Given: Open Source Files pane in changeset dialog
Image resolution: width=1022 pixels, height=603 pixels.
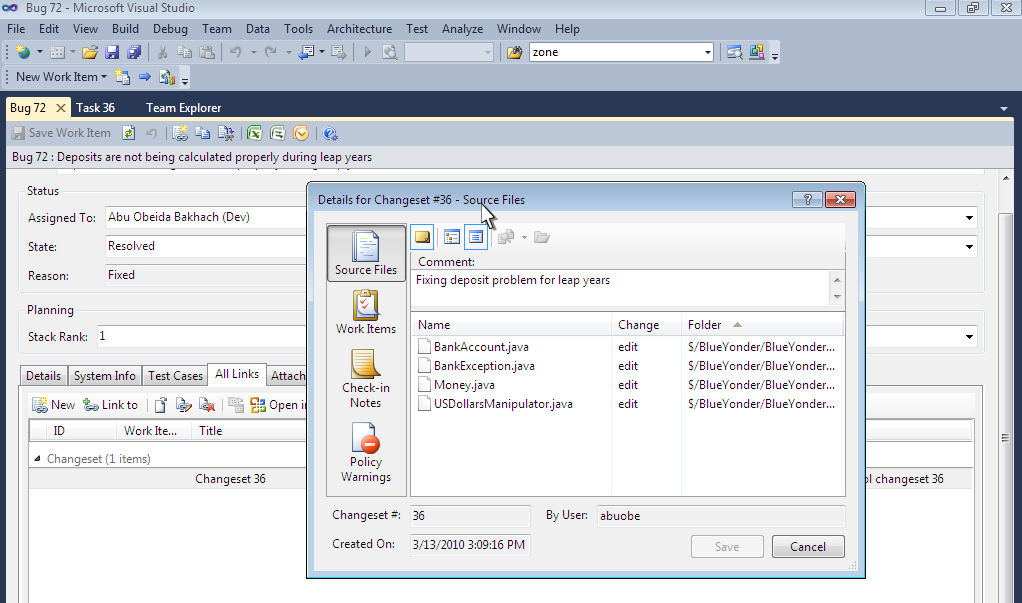Looking at the screenshot, I should coord(366,253).
